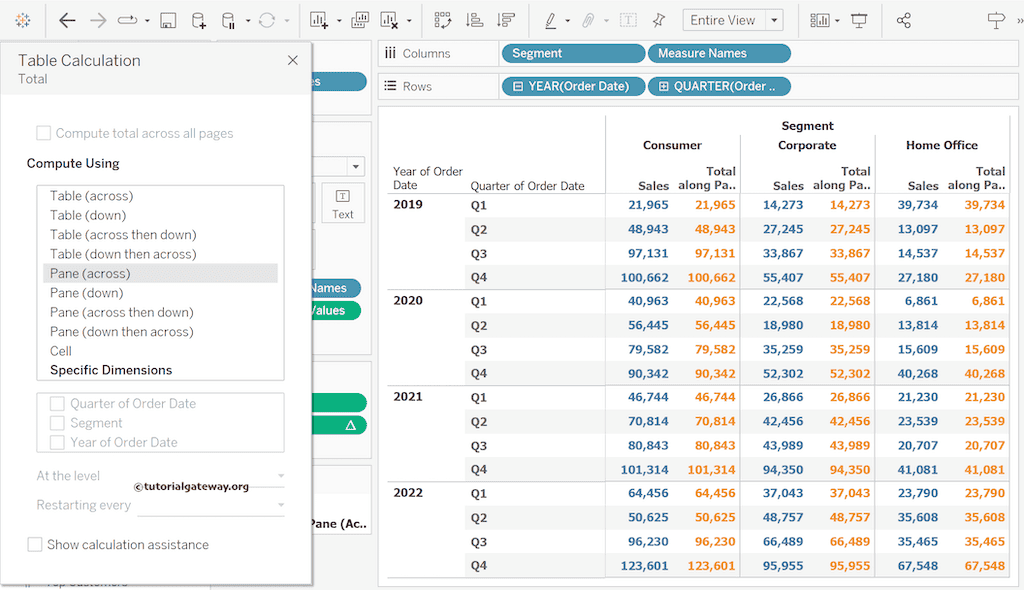Screen dimensions: 1024x590
Task: Click the Sort ascending toolbar icon
Action: 475,20
